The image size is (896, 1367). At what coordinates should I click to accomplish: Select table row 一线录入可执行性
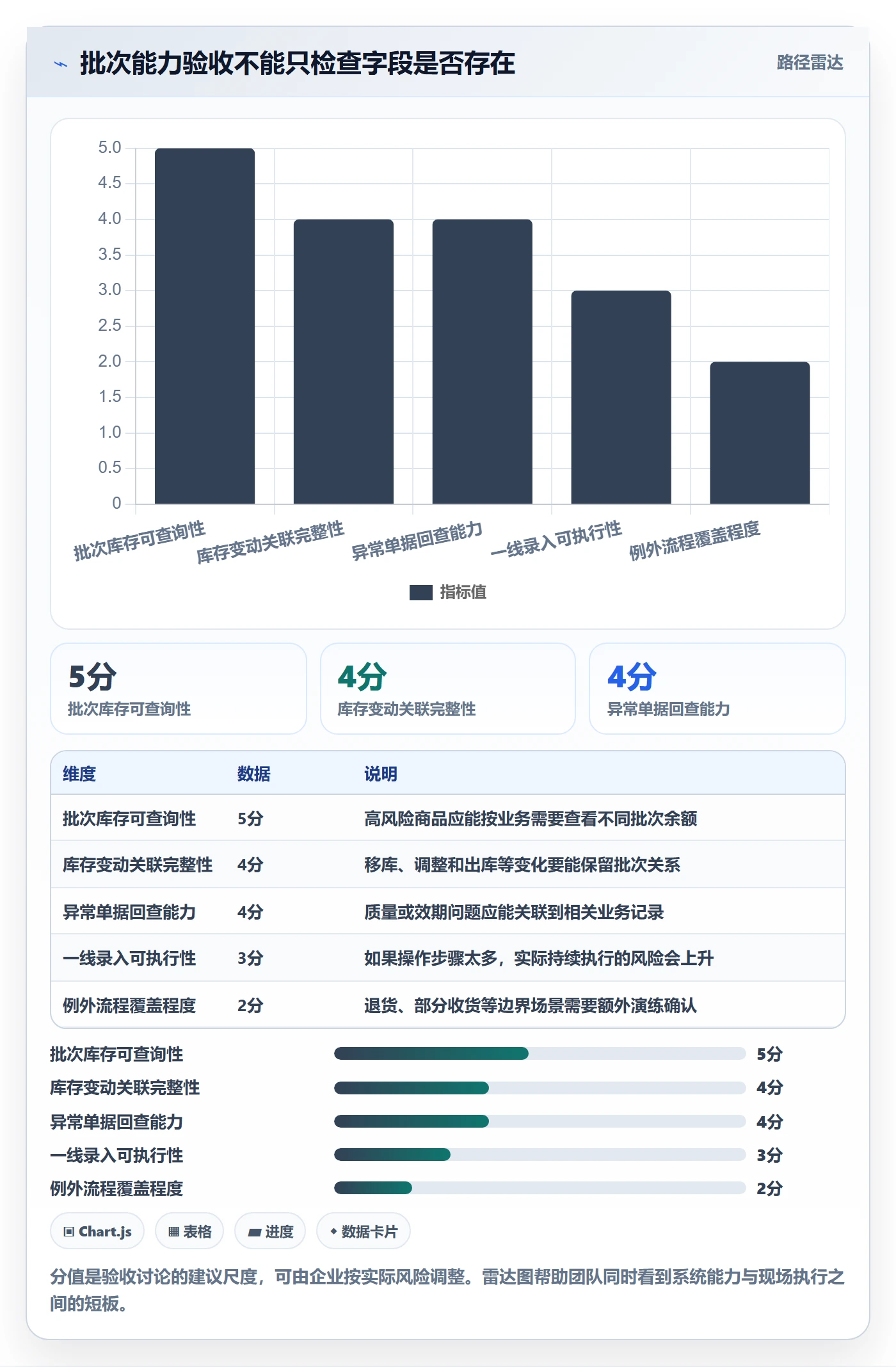(448, 958)
